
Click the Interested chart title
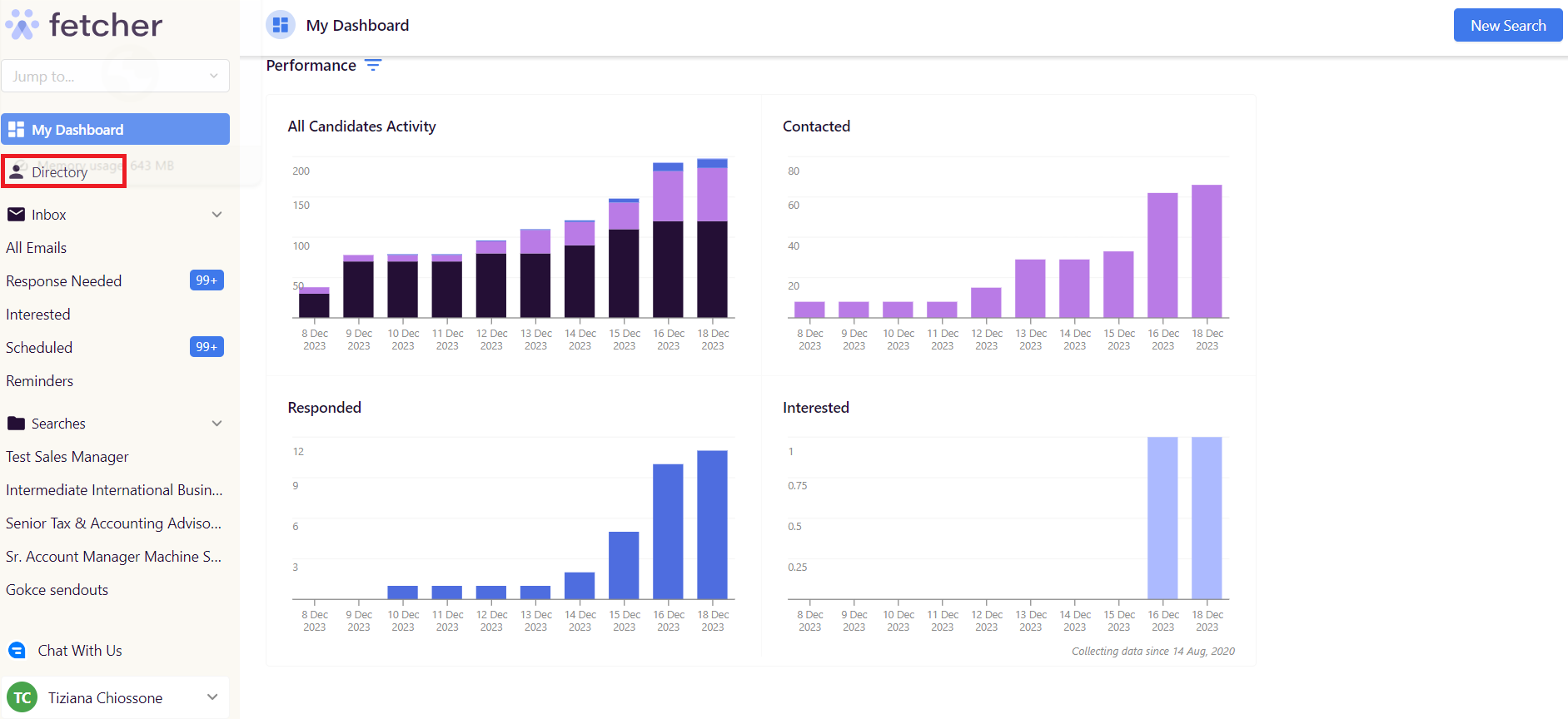(816, 408)
